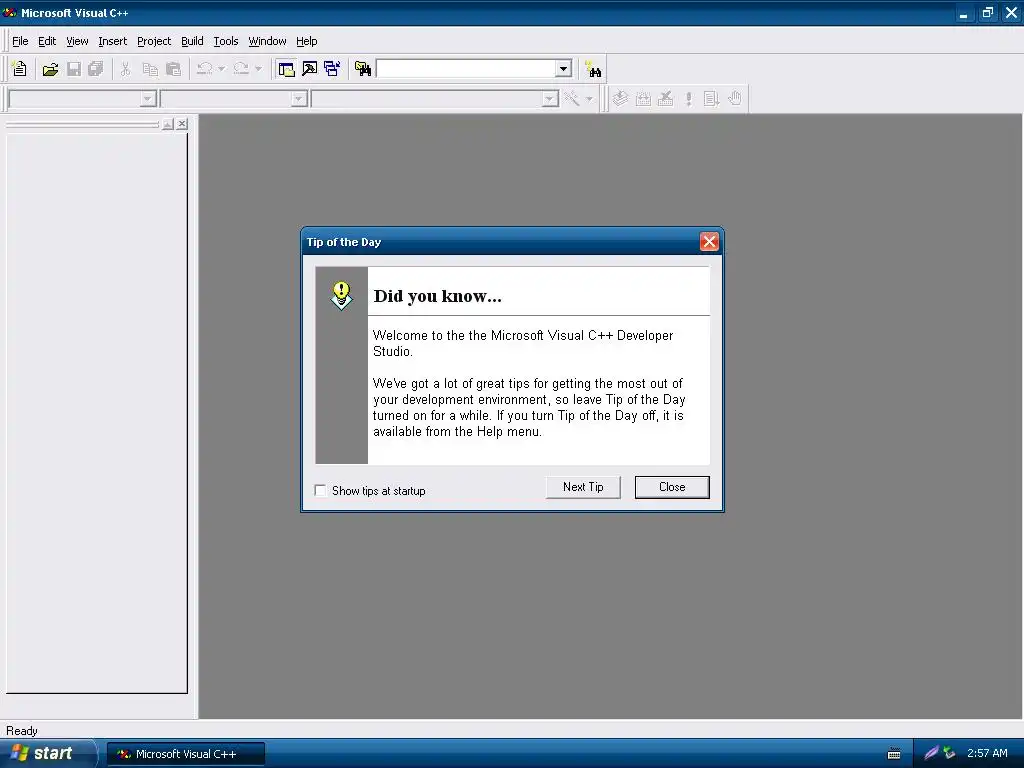Click the workspace pane expand docking button

click(168, 123)
